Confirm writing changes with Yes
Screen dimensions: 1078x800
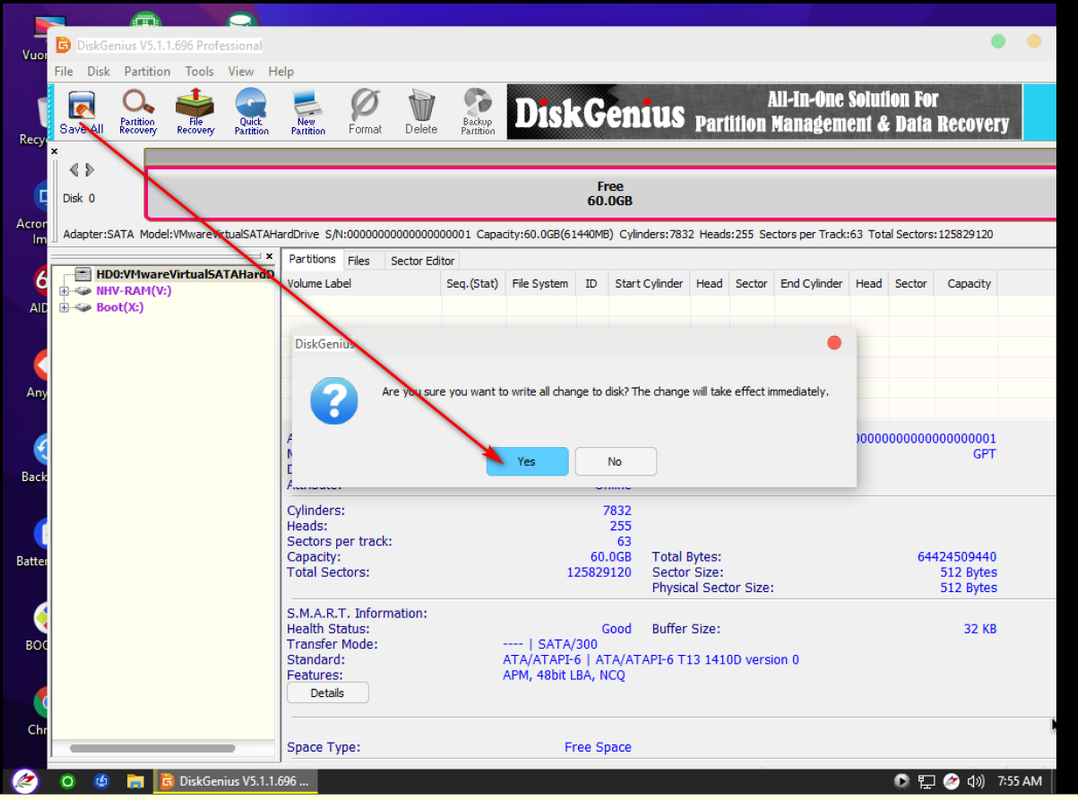point(527,461)
